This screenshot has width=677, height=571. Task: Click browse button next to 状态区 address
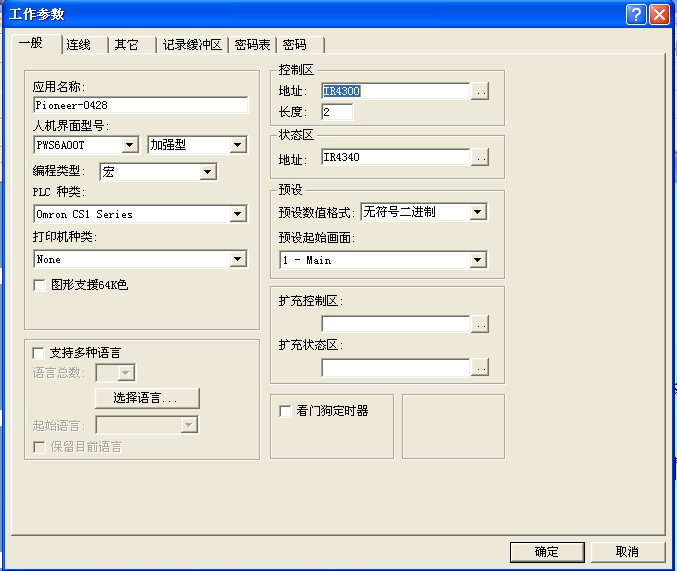click(x=480, y=158)
